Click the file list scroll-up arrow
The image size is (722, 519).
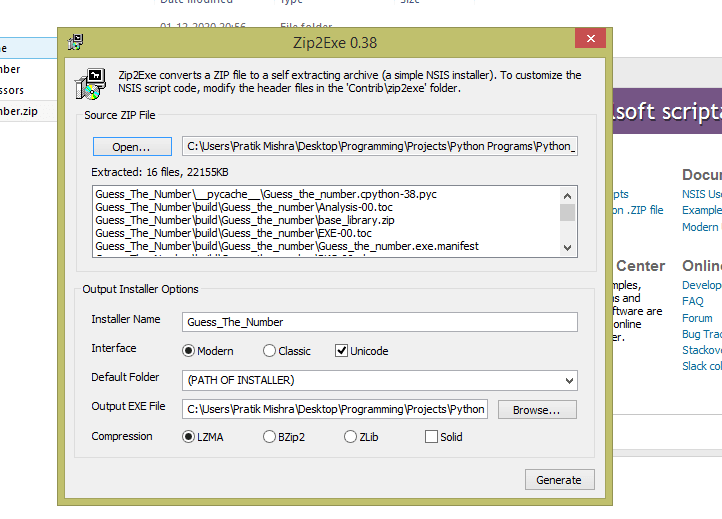click(x=567, y=196)
